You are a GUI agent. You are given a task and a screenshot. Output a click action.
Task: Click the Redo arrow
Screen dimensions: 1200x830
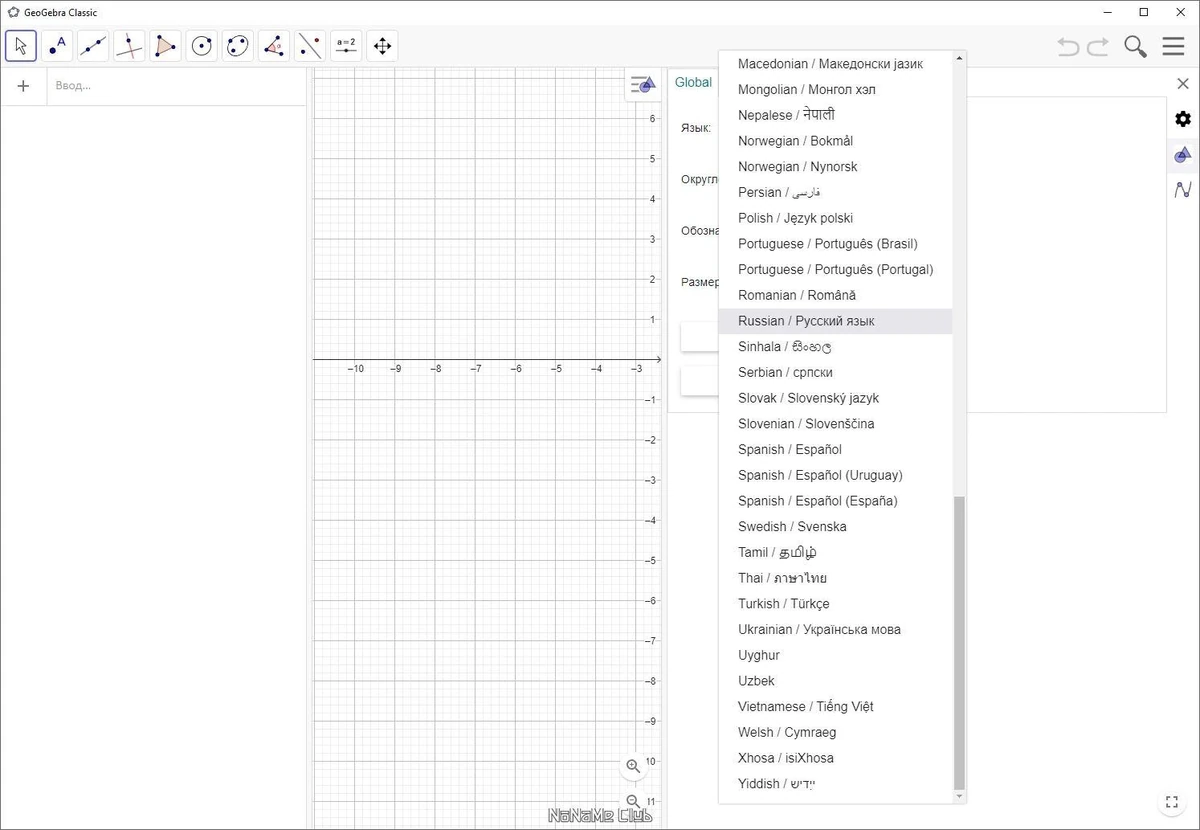pos(1098,46)
